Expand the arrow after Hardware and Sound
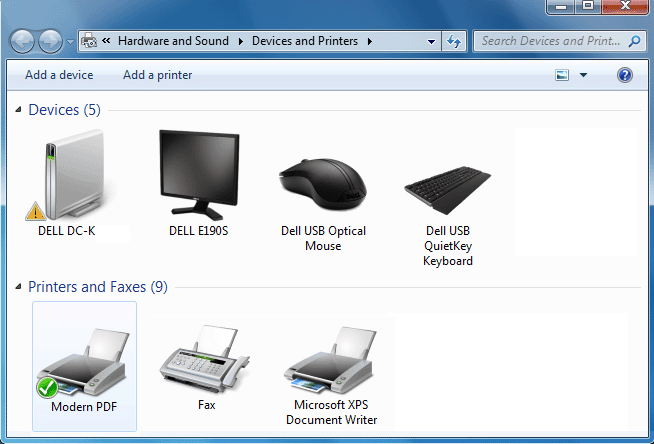654x444 pixels. coord(241,41)
